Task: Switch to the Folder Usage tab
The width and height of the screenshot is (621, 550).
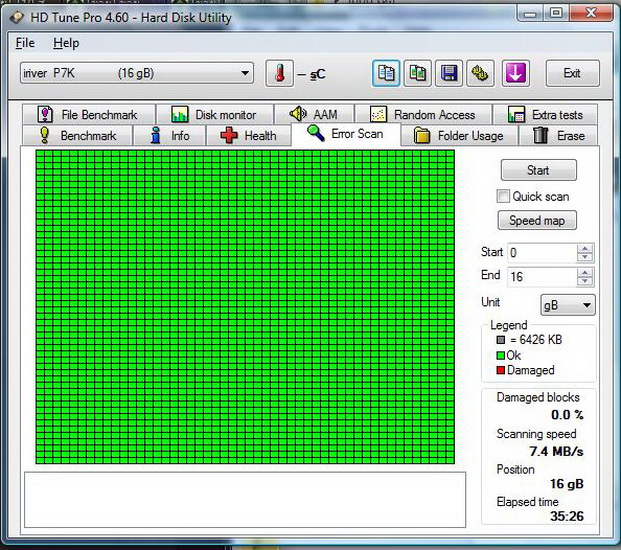Action: tap(457, 135)
